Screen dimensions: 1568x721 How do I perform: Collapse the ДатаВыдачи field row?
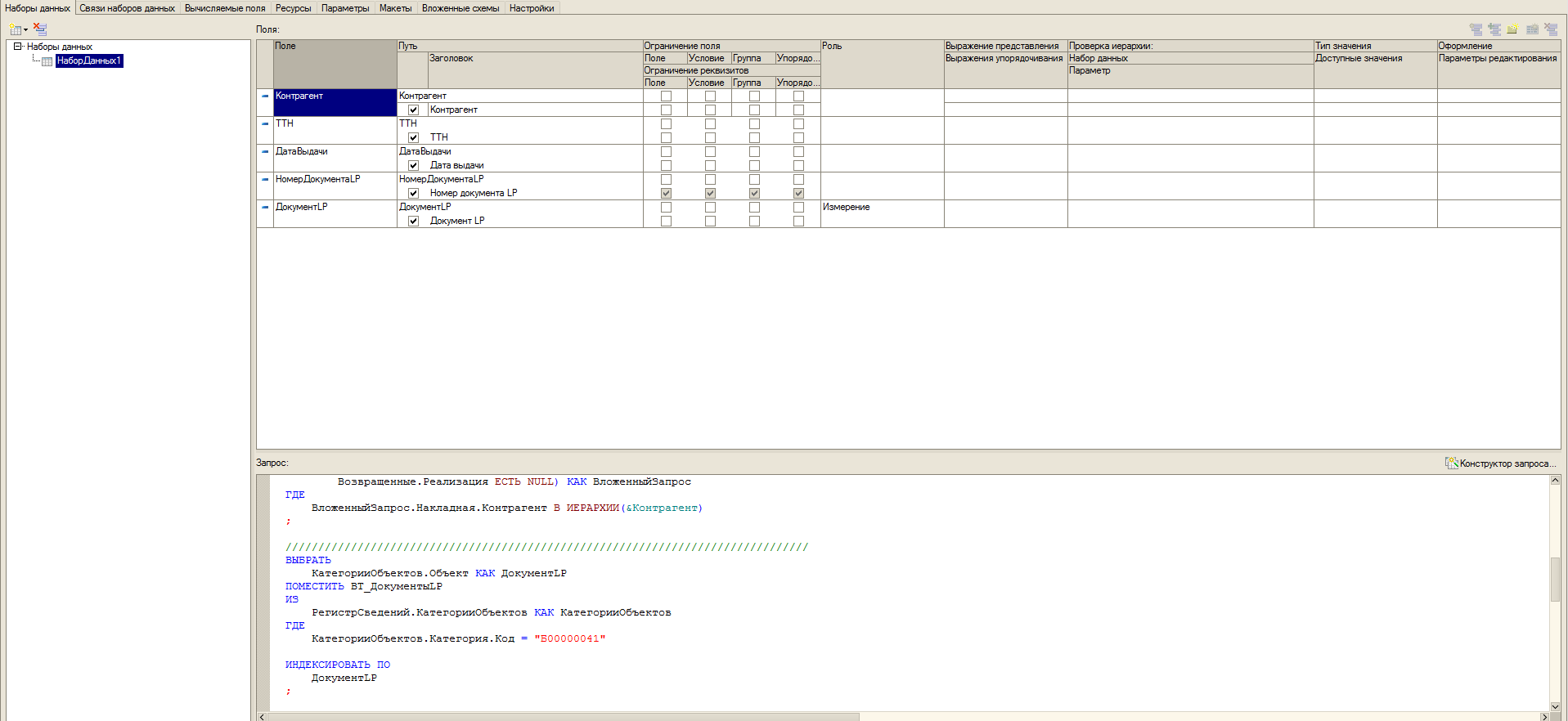pyautogui.click(x=265, y=151)
